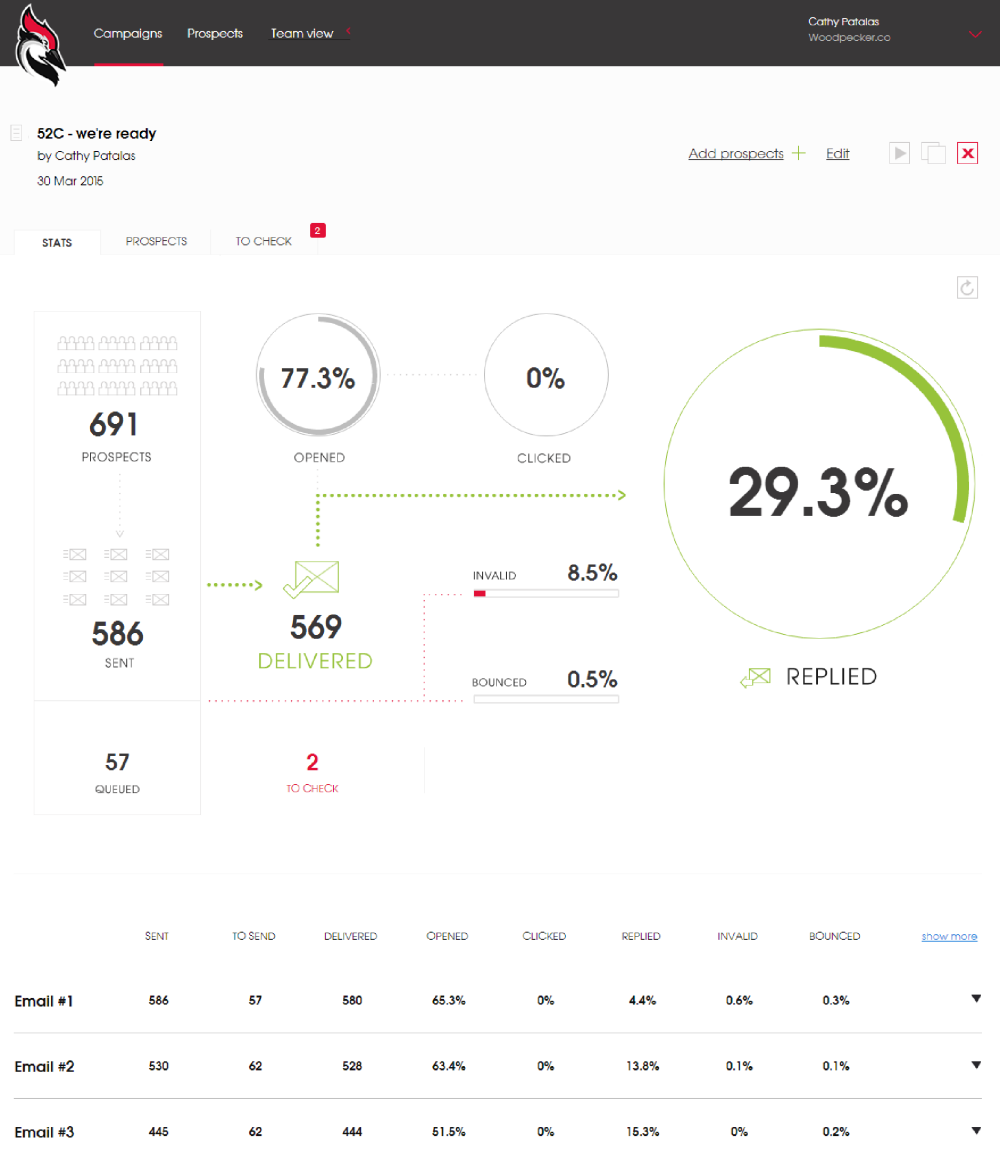The image size is (1000, 1158).
Task: Click Email #1 bounced value 0.3%
Action: 836,1000
